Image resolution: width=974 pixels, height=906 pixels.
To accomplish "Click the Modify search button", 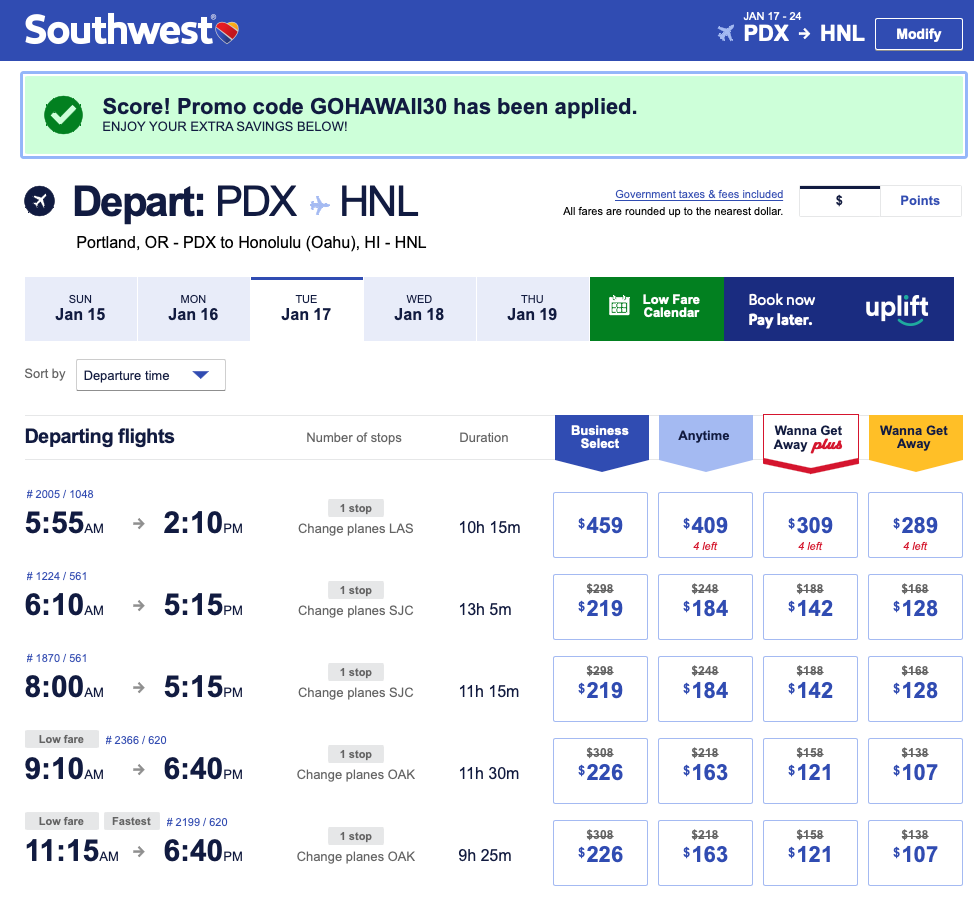I will click(918, 34).
